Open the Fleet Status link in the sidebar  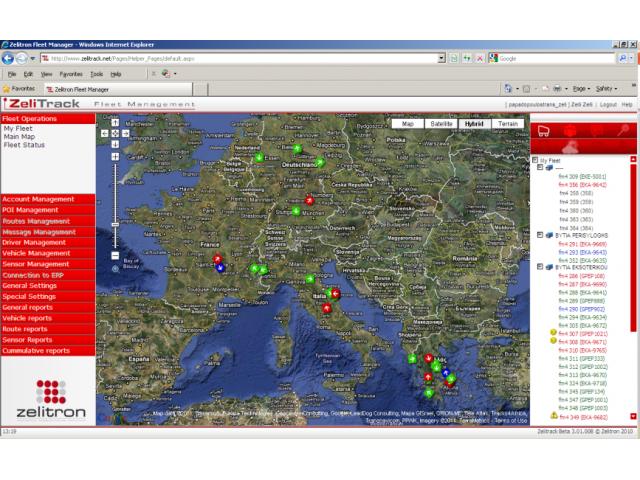point(24,145)
